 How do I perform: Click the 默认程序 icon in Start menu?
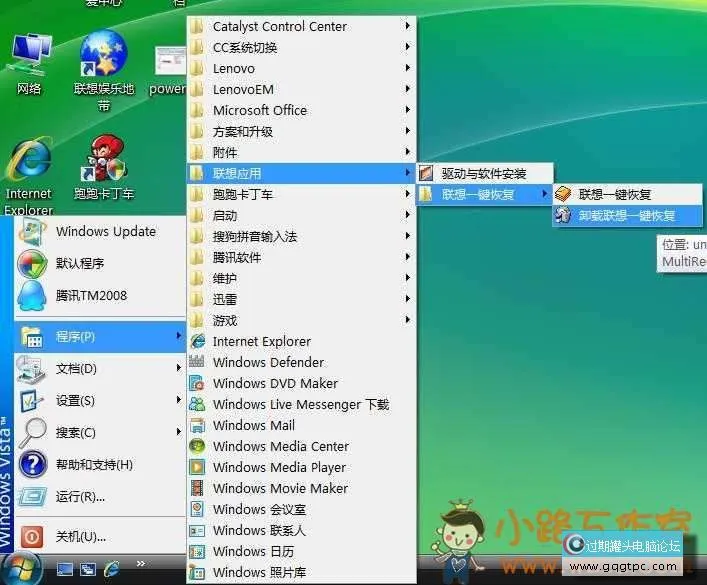[32, 263]
